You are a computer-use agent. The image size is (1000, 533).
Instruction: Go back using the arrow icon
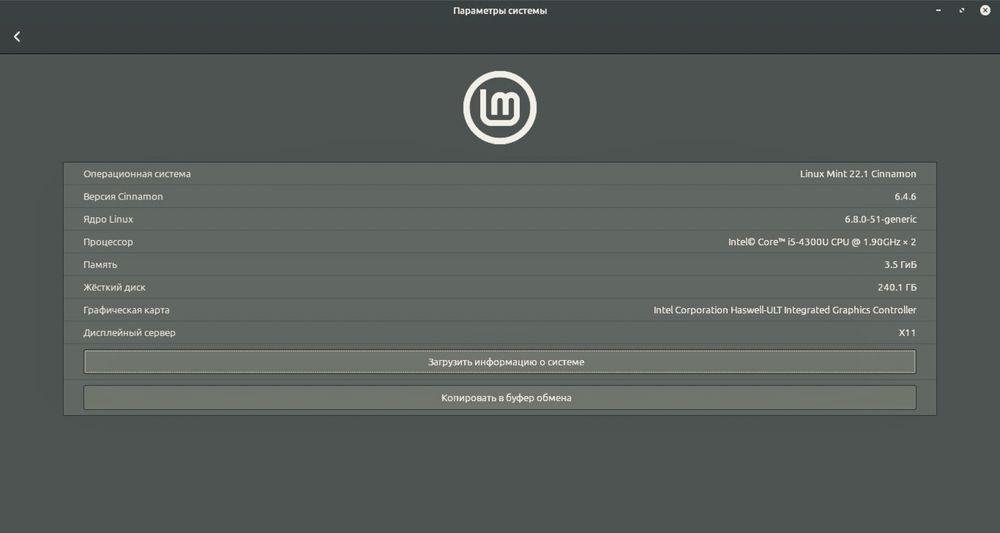pyautogui.click(x=17, y=37)
